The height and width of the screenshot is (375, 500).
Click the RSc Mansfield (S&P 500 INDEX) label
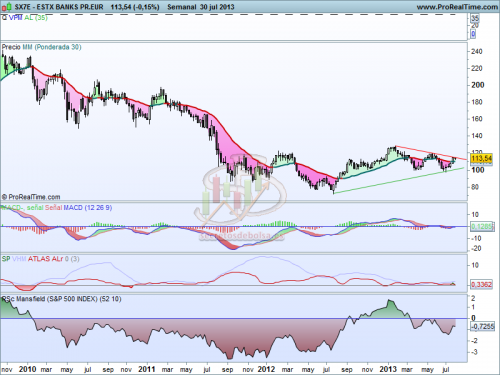[x=61, y=299]
